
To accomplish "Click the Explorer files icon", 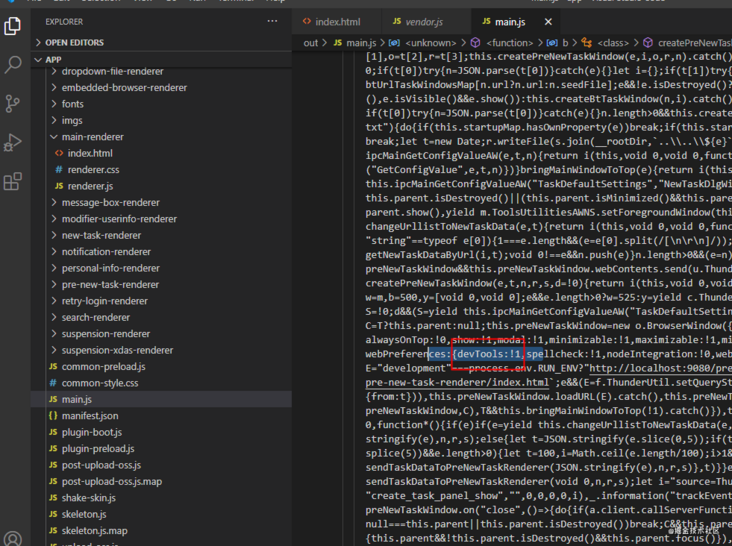I will click(x=13, y=26).
